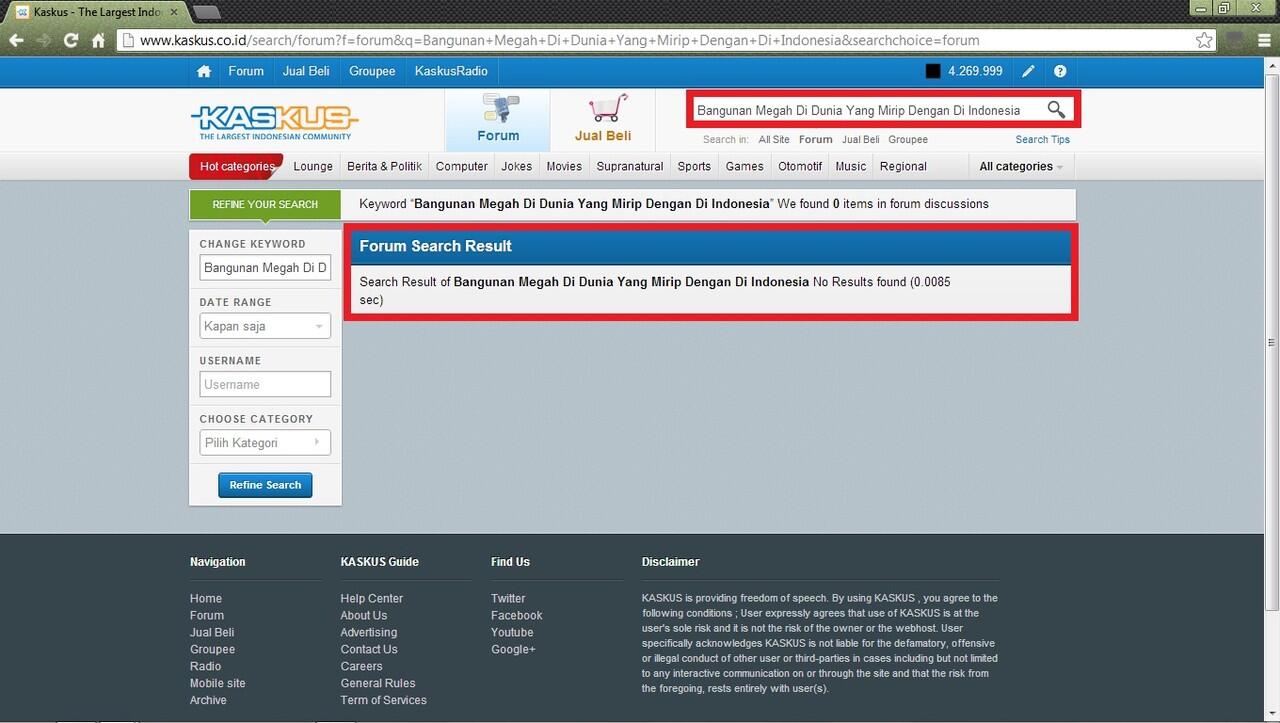This screenshot has width=1280, height=723.
Task: Open Computer category
Action: click(462, 166)
